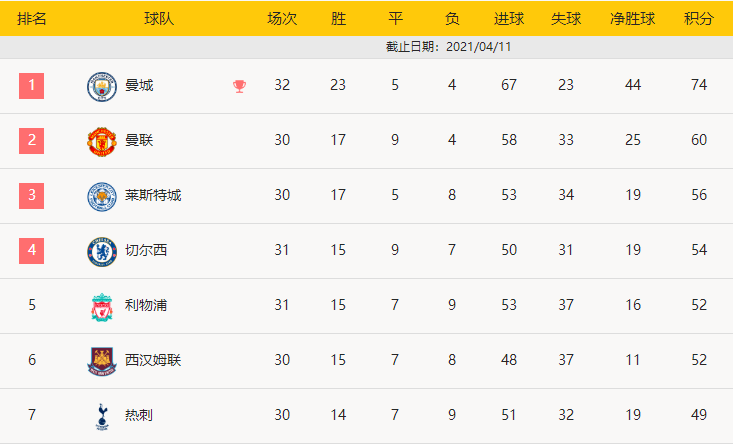
Task: Click the 积分 column header
Action: (698, 19)
